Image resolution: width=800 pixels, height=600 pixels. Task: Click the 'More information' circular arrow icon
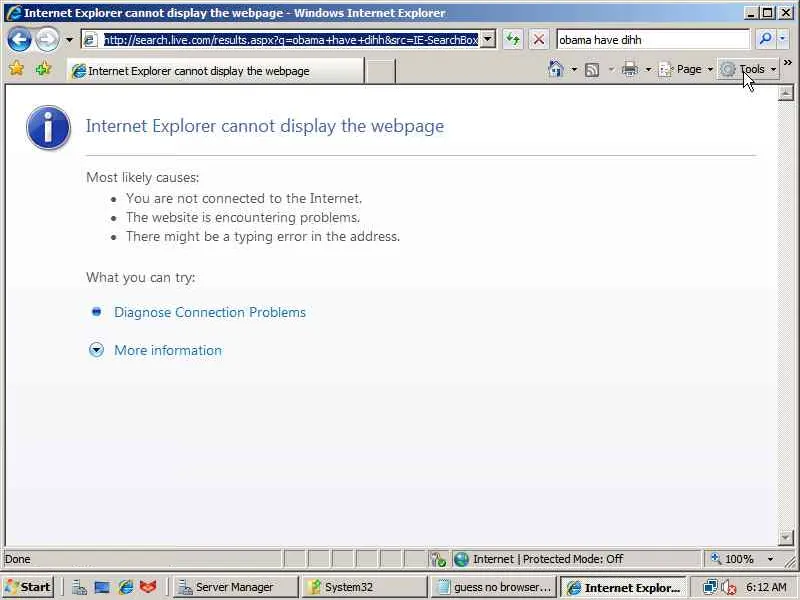tap(96, 350)
